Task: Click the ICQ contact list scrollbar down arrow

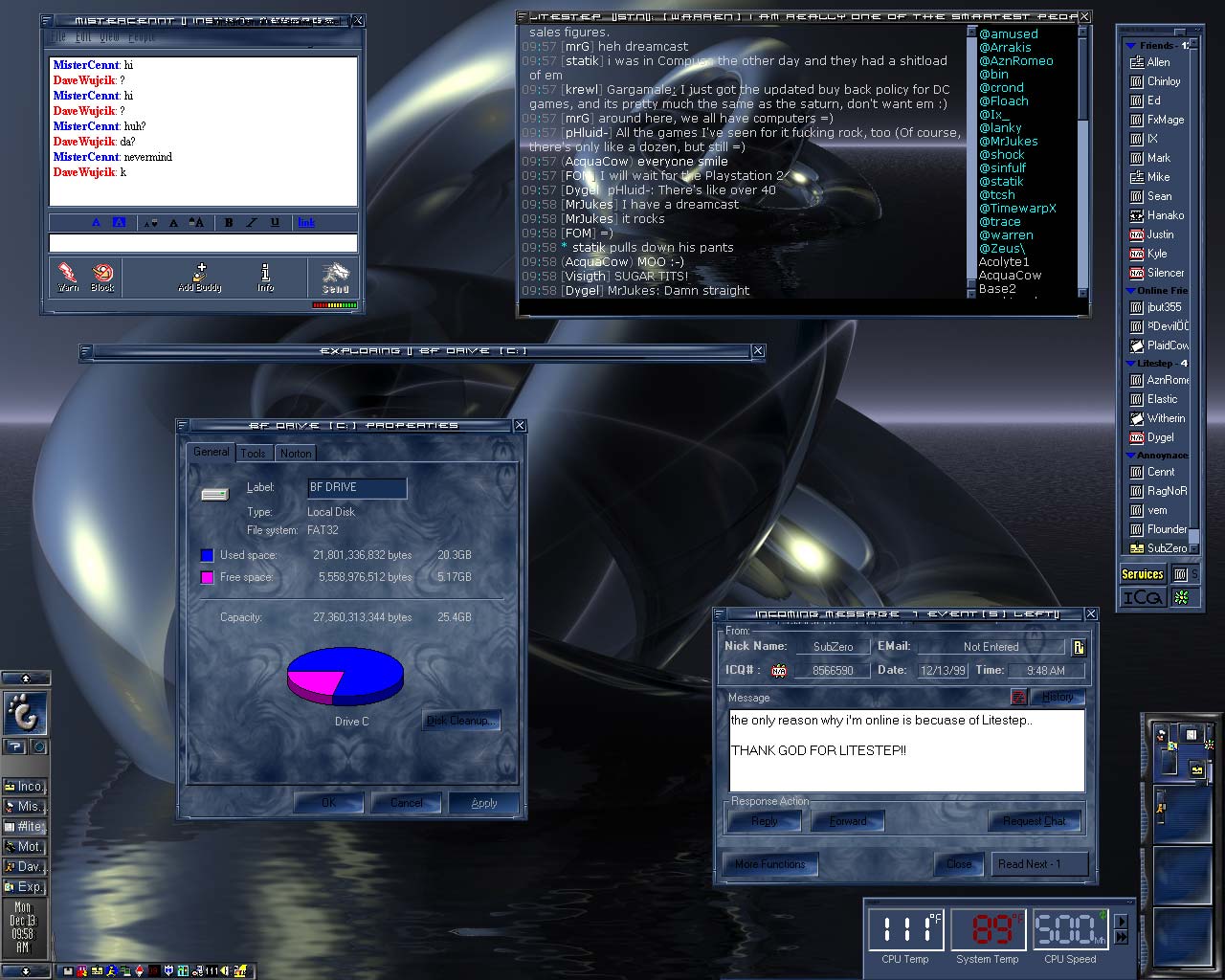Action: (1194, 549)
